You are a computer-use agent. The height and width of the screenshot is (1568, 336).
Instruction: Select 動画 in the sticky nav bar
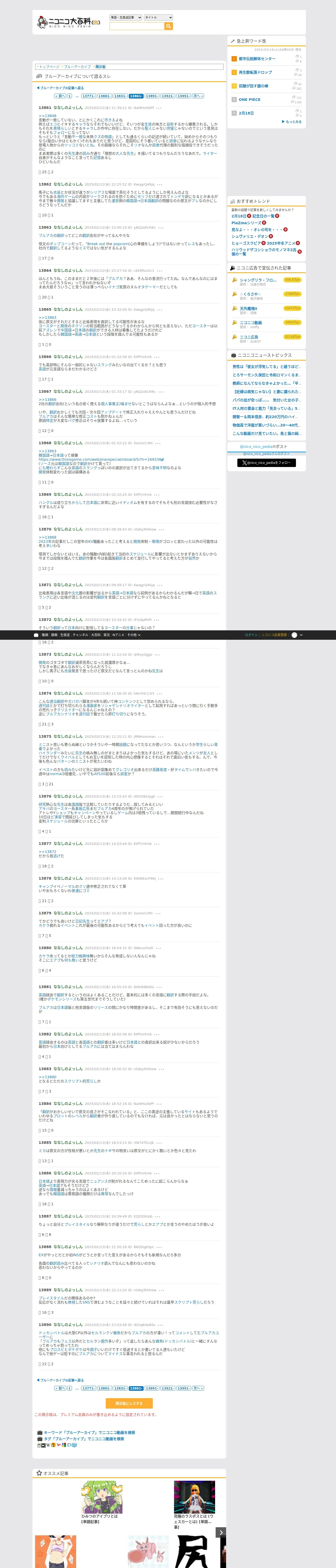pos(45,635)
